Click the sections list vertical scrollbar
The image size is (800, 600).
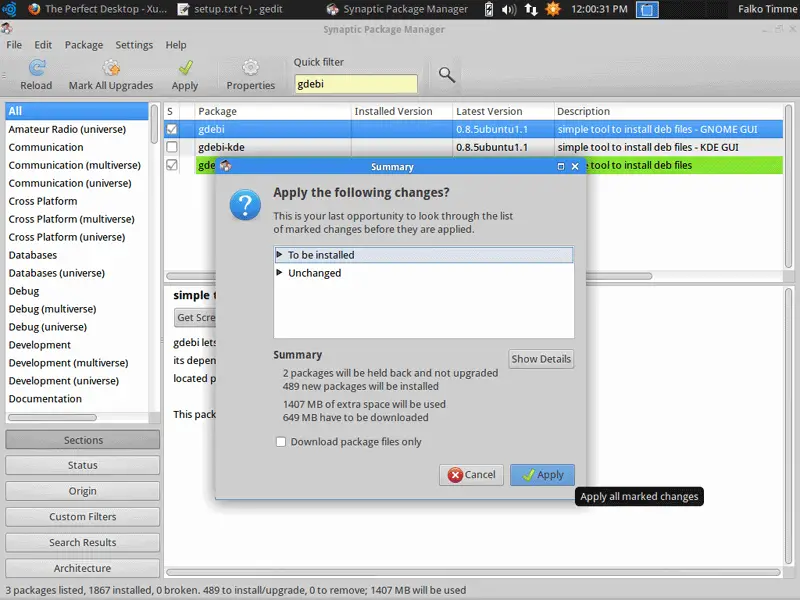coord(154,124)
